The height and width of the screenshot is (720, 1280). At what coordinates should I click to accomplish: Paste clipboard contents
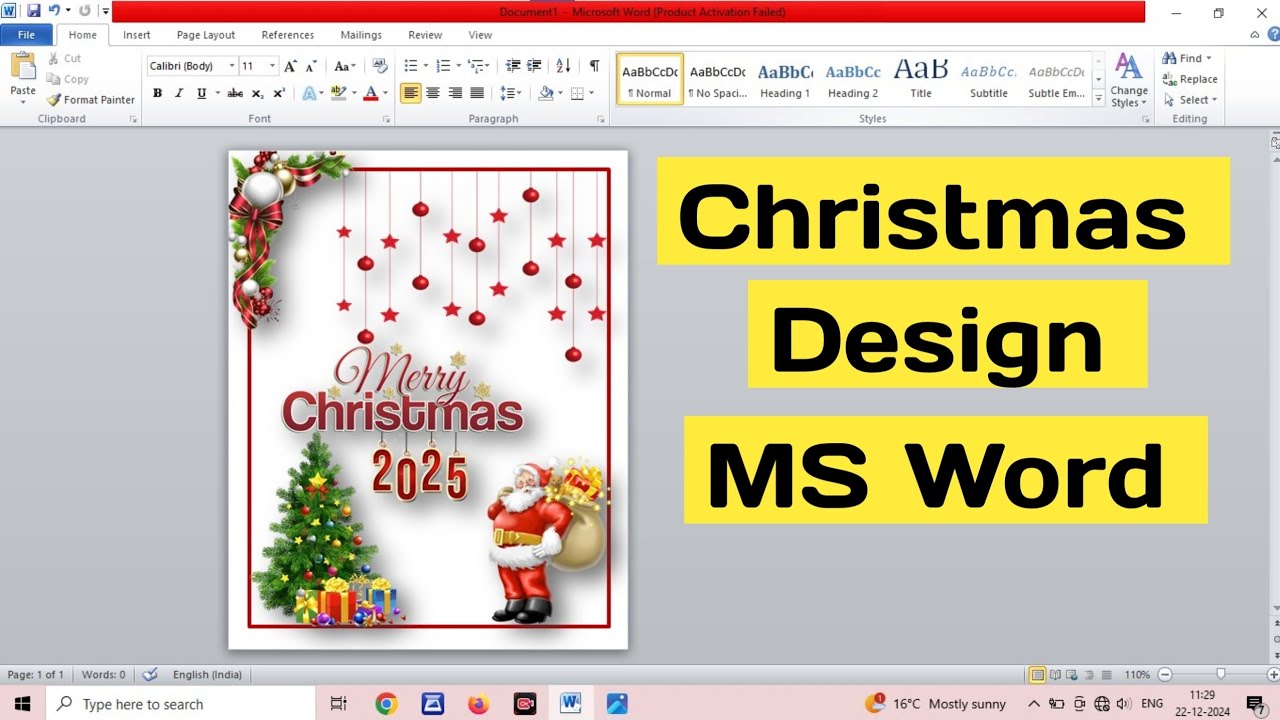tap(23, 79)
